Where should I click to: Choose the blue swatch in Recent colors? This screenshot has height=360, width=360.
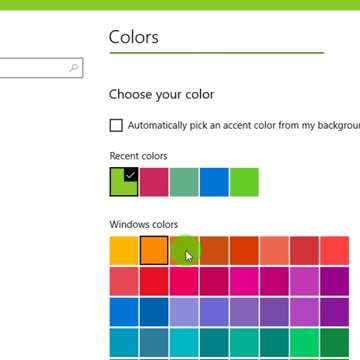[214, 182]
